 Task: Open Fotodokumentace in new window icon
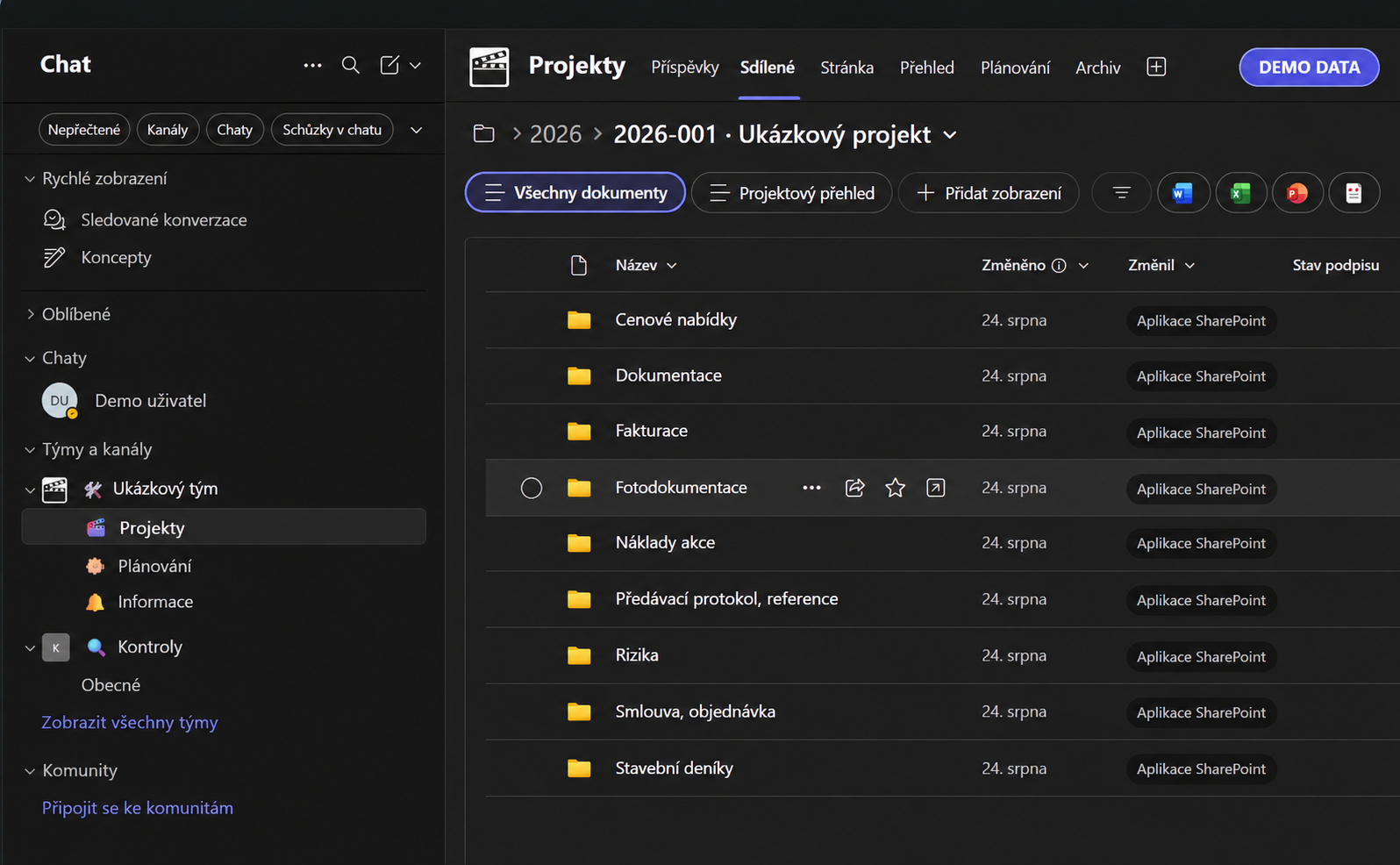click(936, 488)
